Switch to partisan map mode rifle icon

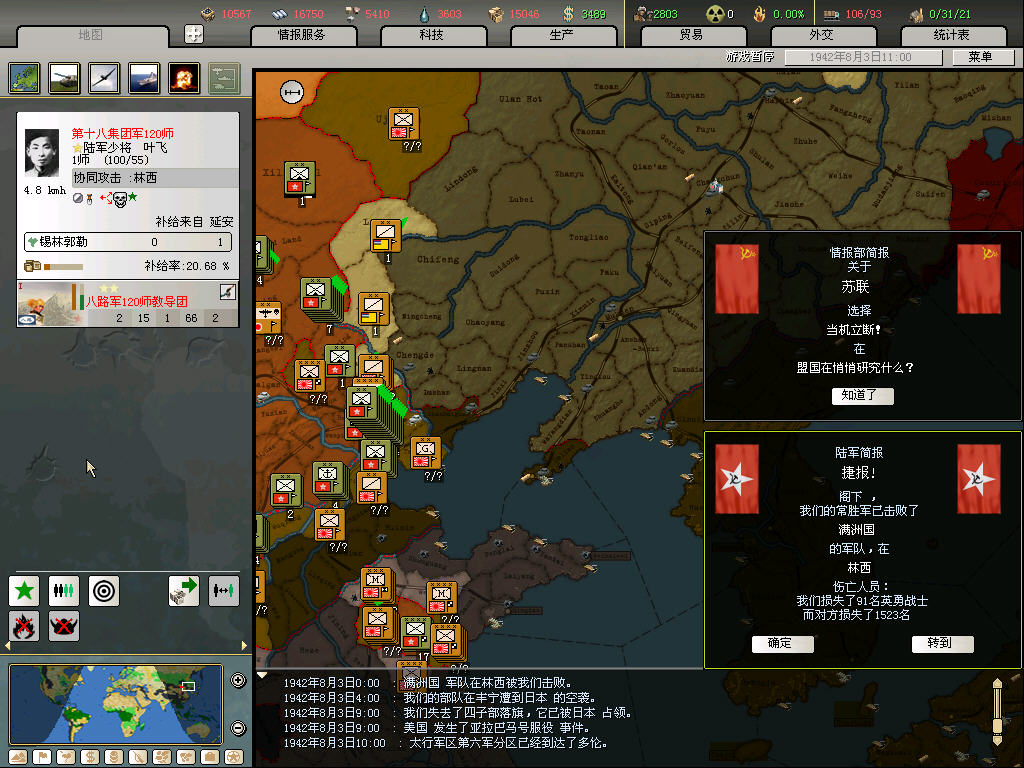click(138, 757)
